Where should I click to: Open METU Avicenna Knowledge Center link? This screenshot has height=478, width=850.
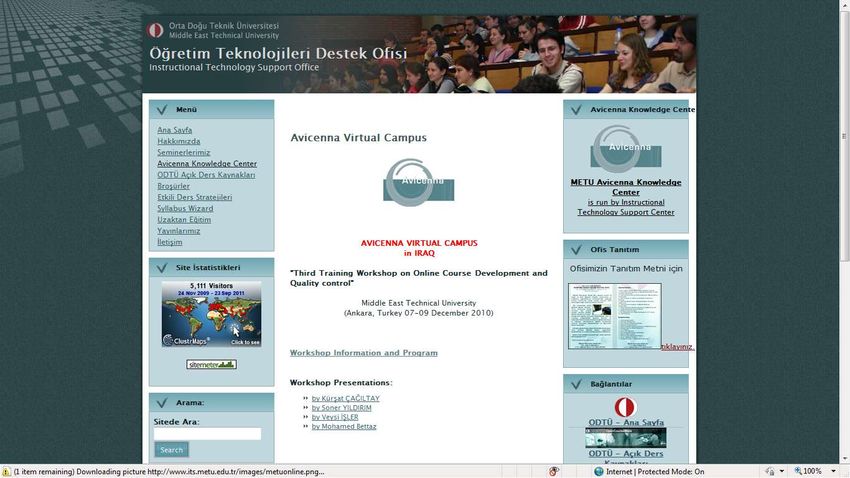click(x=626, y=188)
